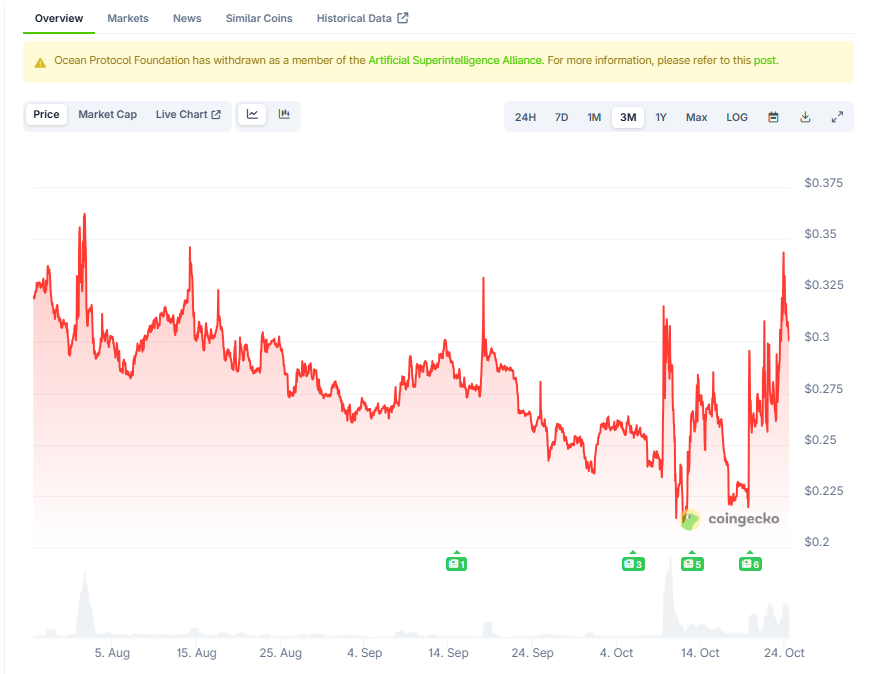Go to Similar Coins tab
881x674 pixels.
[x=259, y=18]
